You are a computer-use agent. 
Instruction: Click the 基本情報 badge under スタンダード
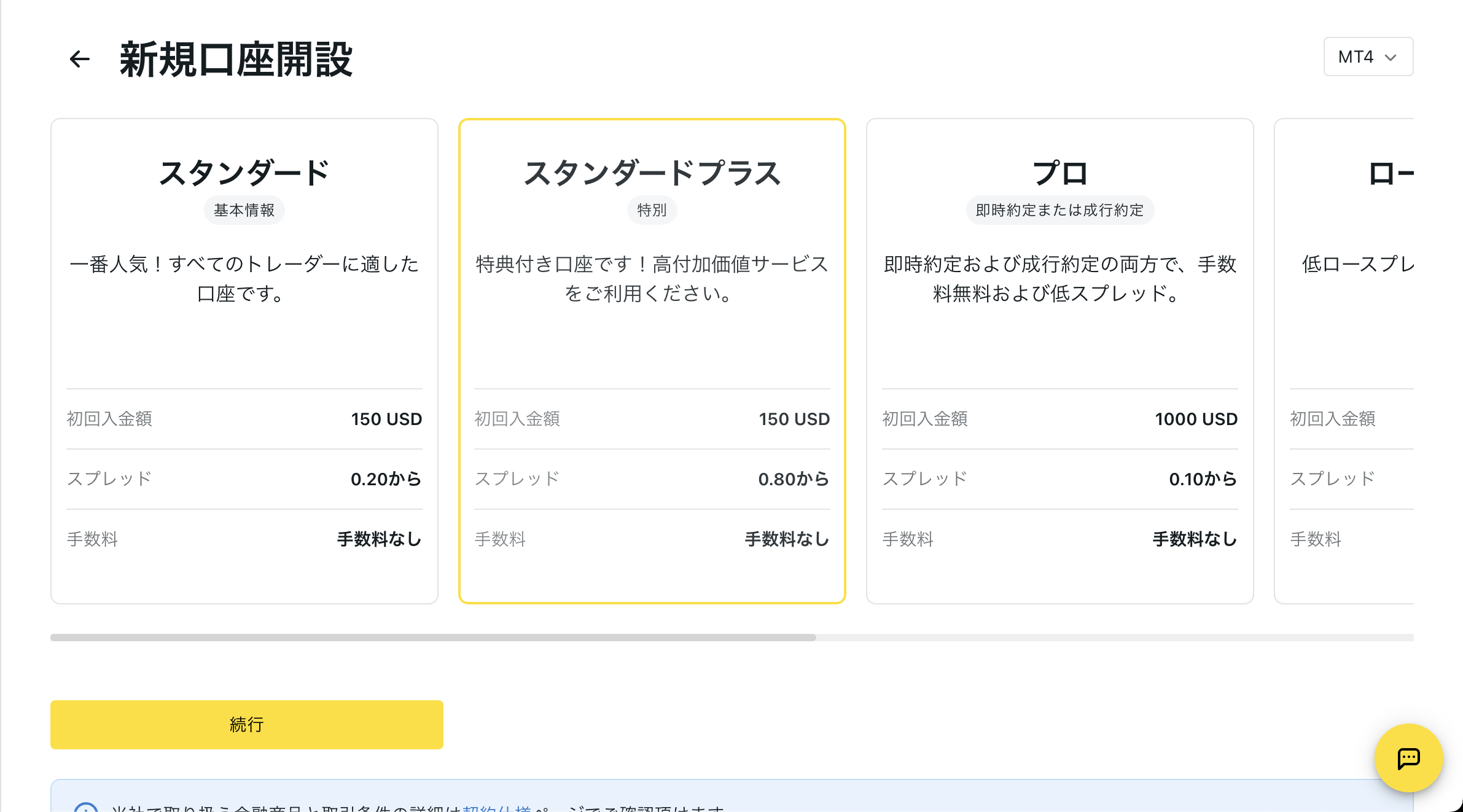pos(244,210)
